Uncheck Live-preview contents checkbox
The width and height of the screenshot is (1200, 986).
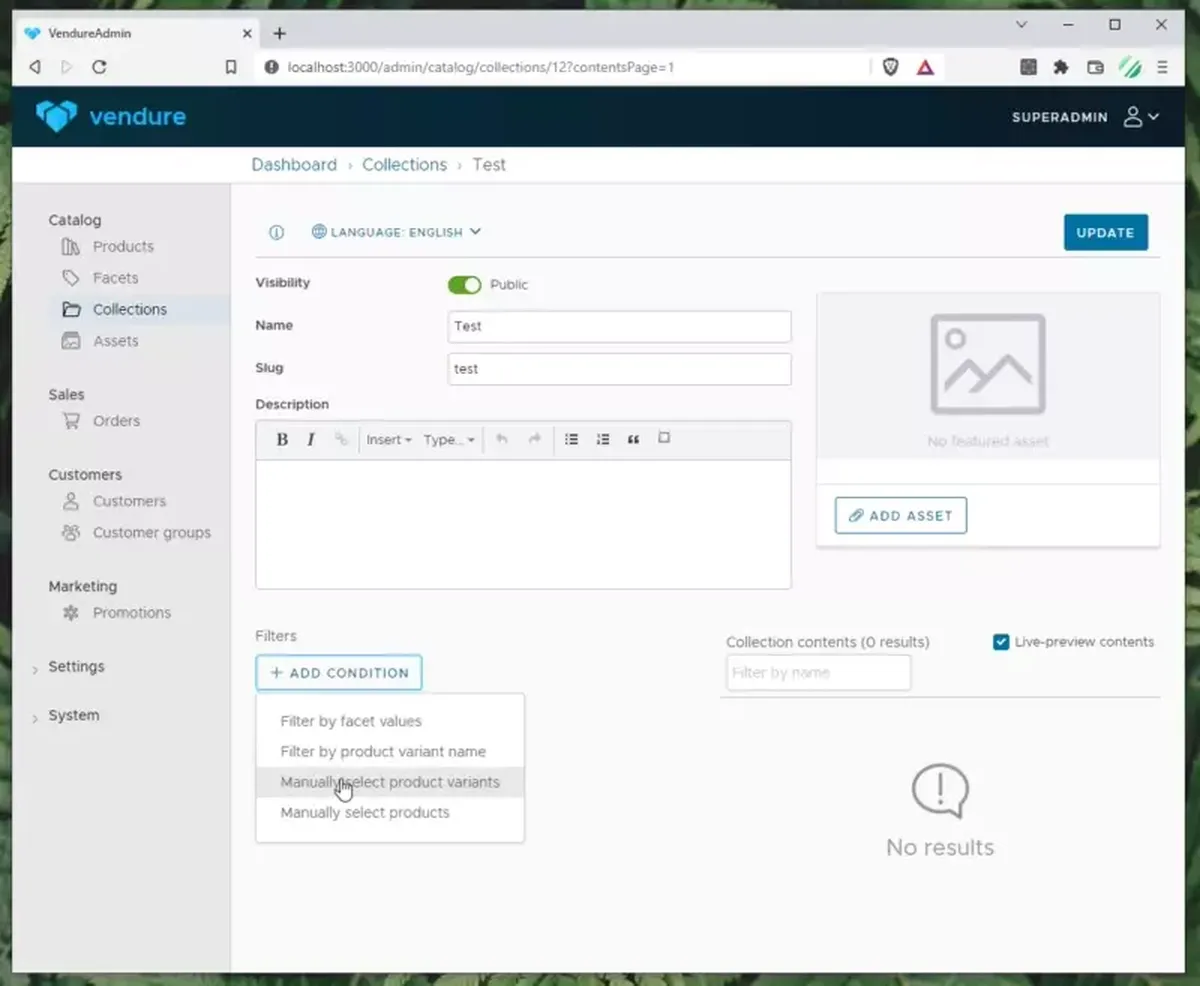click(1000, 642)
